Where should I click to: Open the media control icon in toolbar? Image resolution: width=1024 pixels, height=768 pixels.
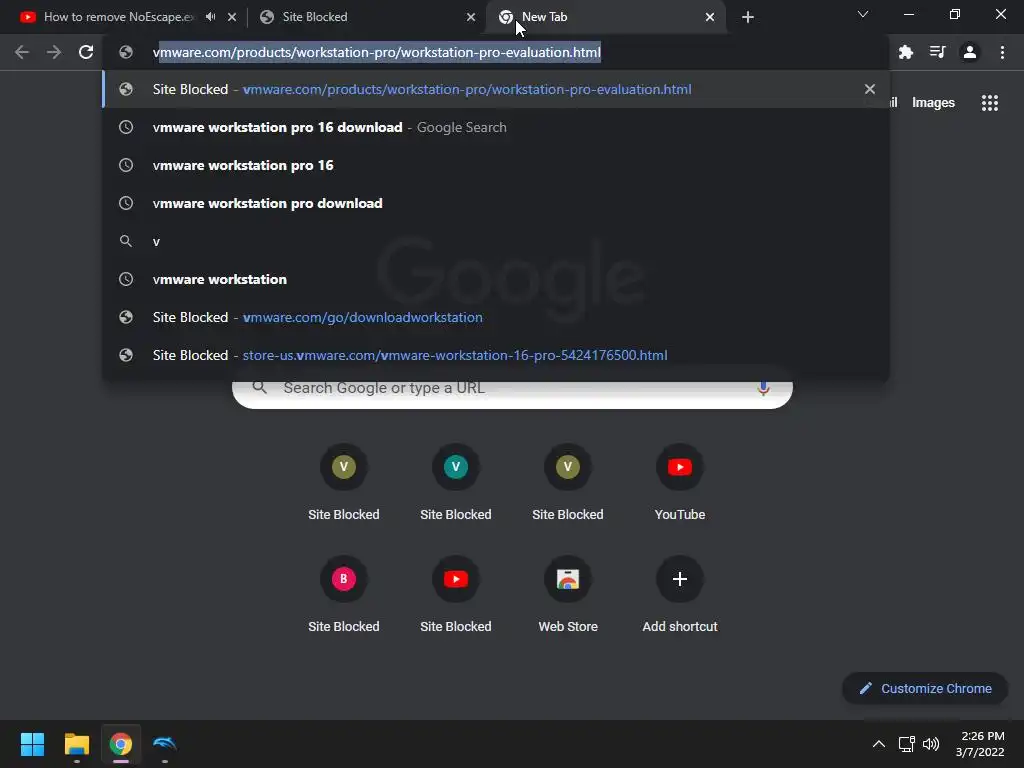coord(937,52)
